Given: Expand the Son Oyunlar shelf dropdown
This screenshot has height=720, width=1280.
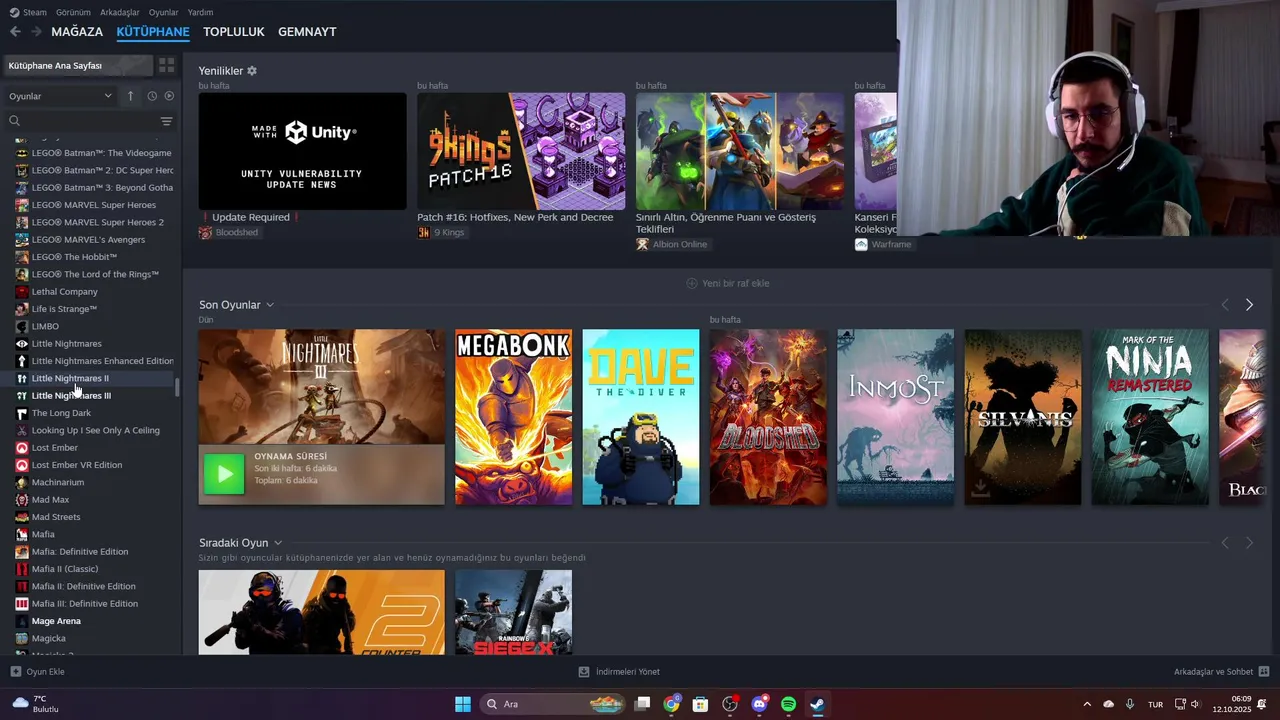Looking at the screenshot, I should point(270,305).
